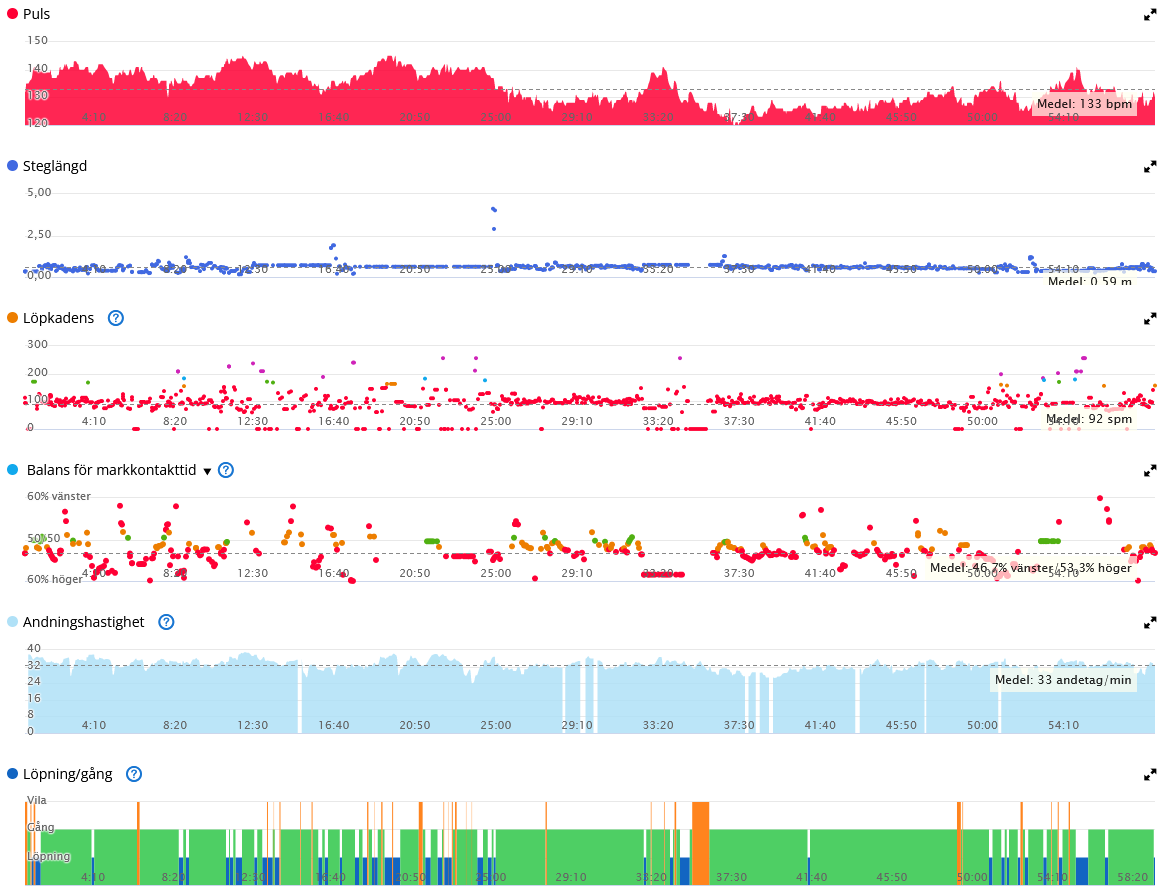This screenshot has height=896, width=1166.
Task: Click the 29:10 time marker in Löpkadens
Action: [577, 421]
